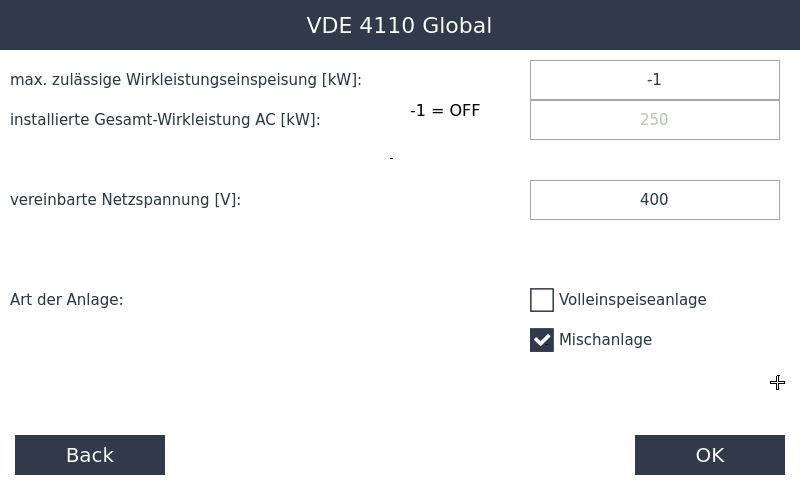The width and height of the screenshot is (800, 480).
Task: Click the "-1 = OFF" hint text
Action: [445, 110]
